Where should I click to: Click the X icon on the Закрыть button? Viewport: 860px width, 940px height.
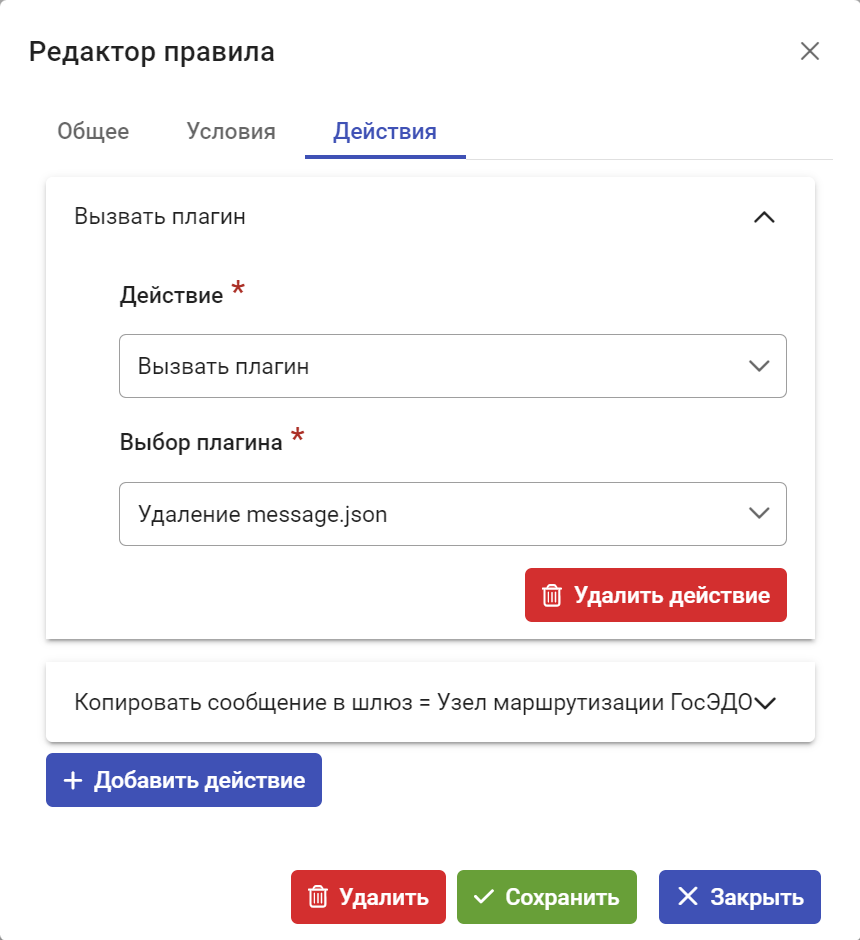(x=687, y=896)
